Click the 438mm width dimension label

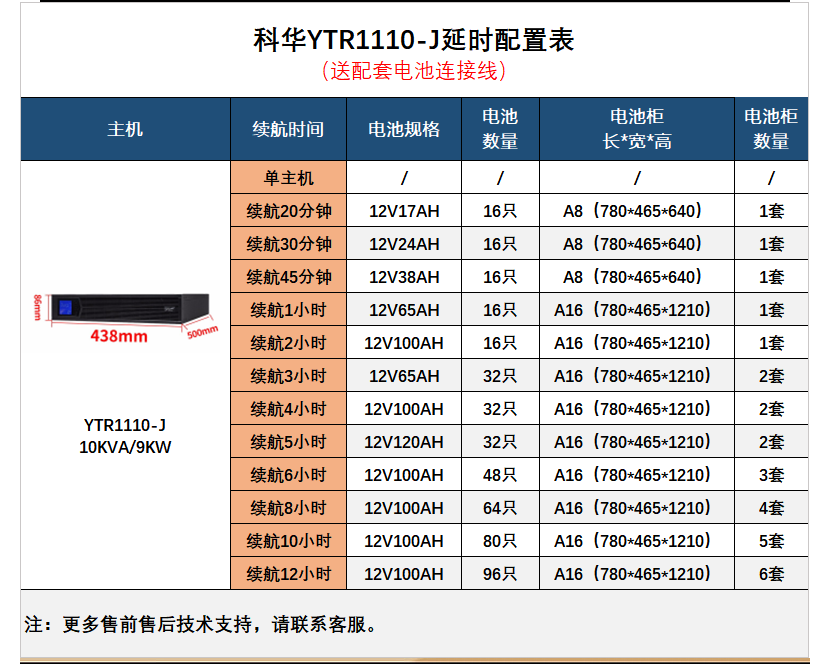(x=119, y=336)
